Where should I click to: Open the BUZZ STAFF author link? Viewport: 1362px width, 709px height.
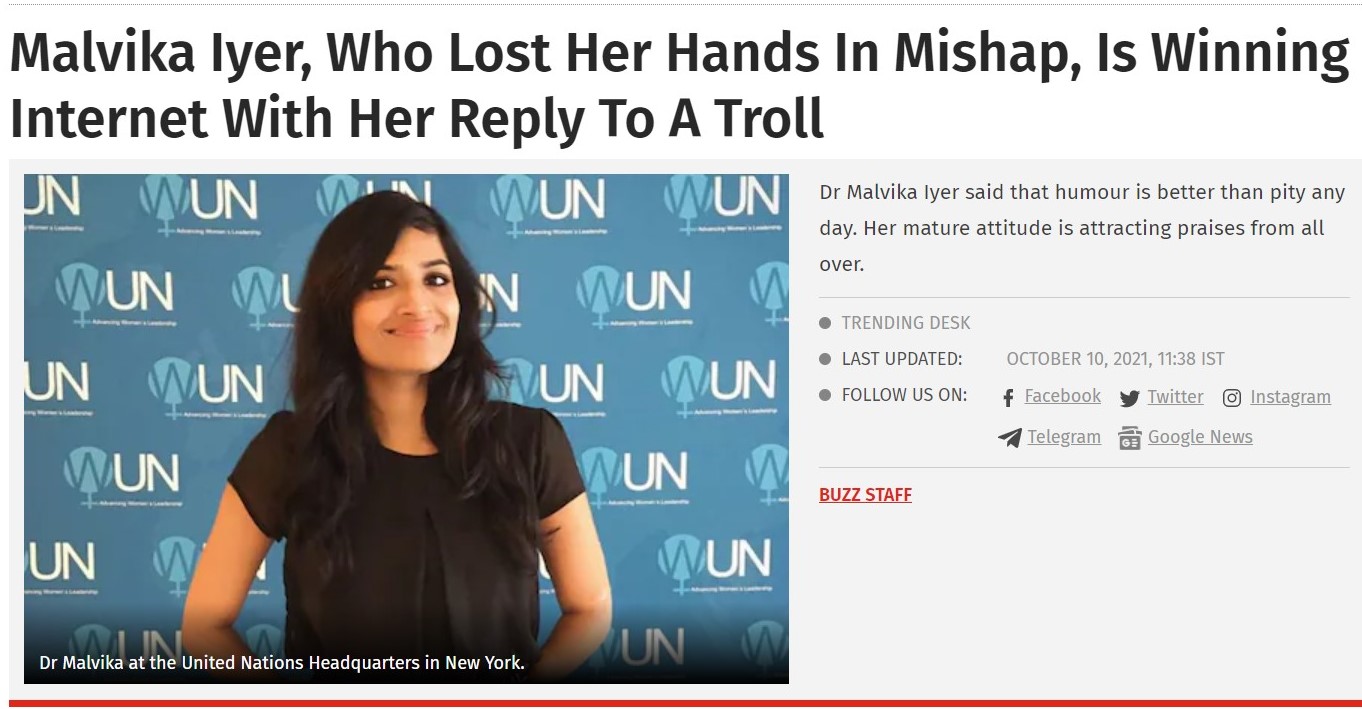[x=865, y=495]
